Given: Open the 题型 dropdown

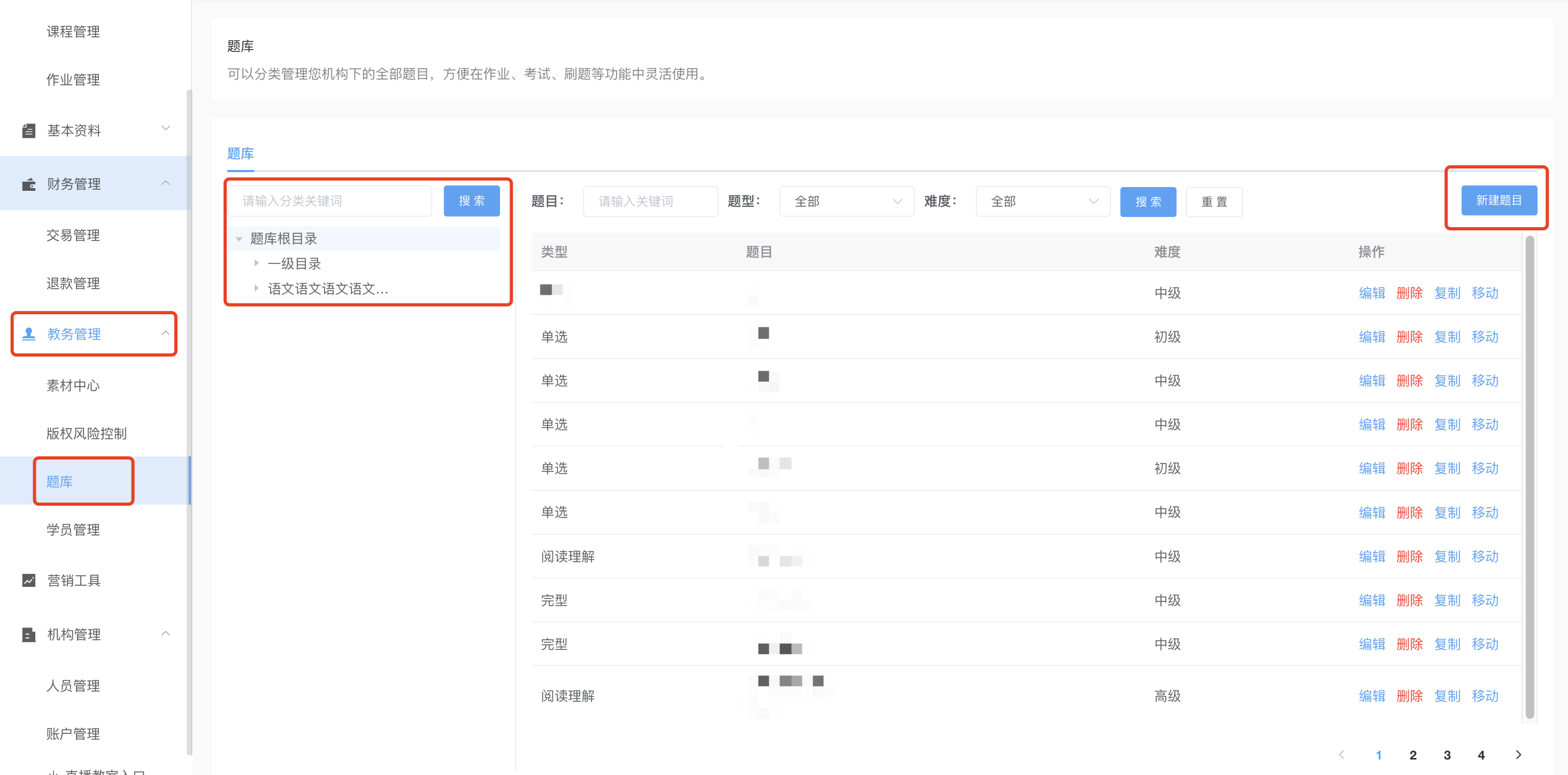Looking at the screenshot, I should pyautogui.click(x=847, y=201).
